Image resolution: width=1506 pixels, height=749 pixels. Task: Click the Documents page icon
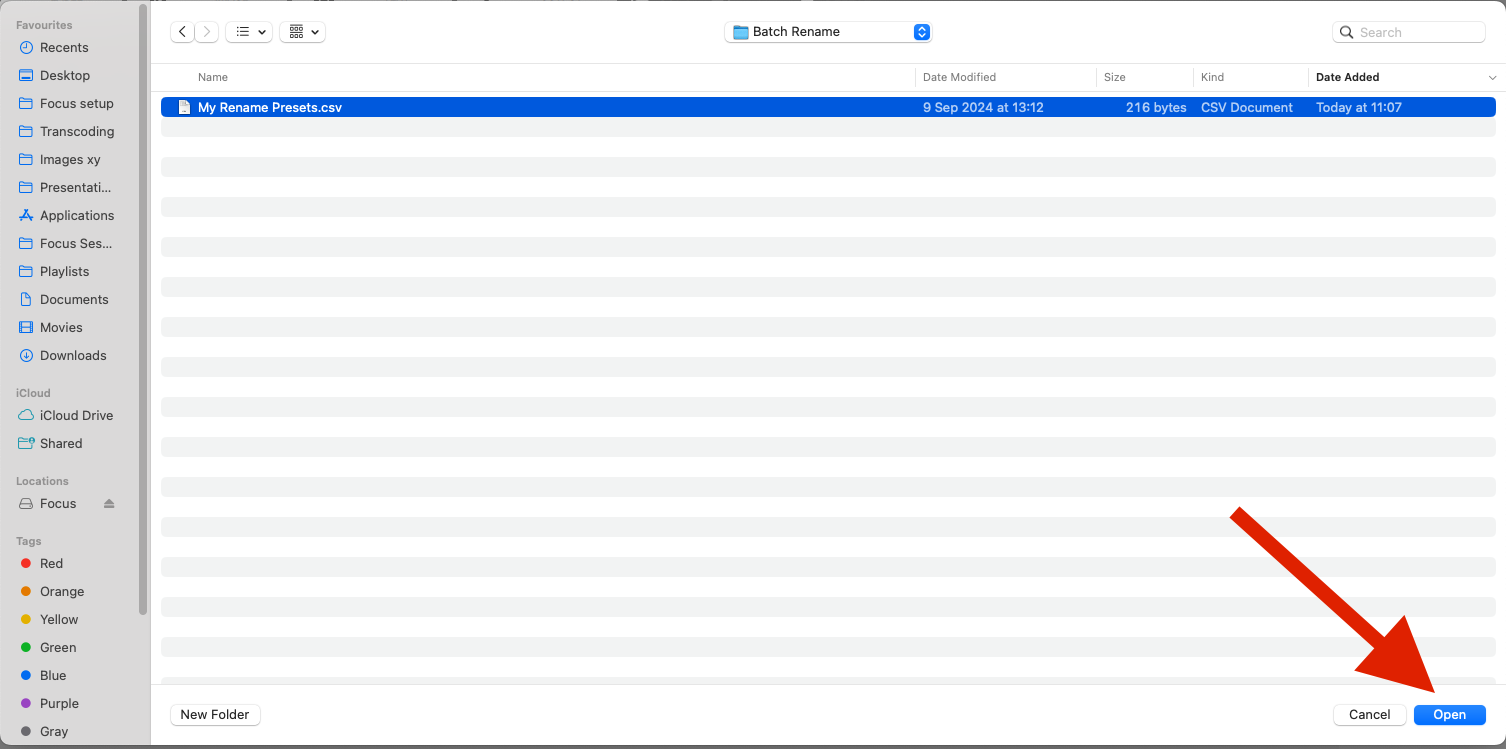click(x=26, y=299)
